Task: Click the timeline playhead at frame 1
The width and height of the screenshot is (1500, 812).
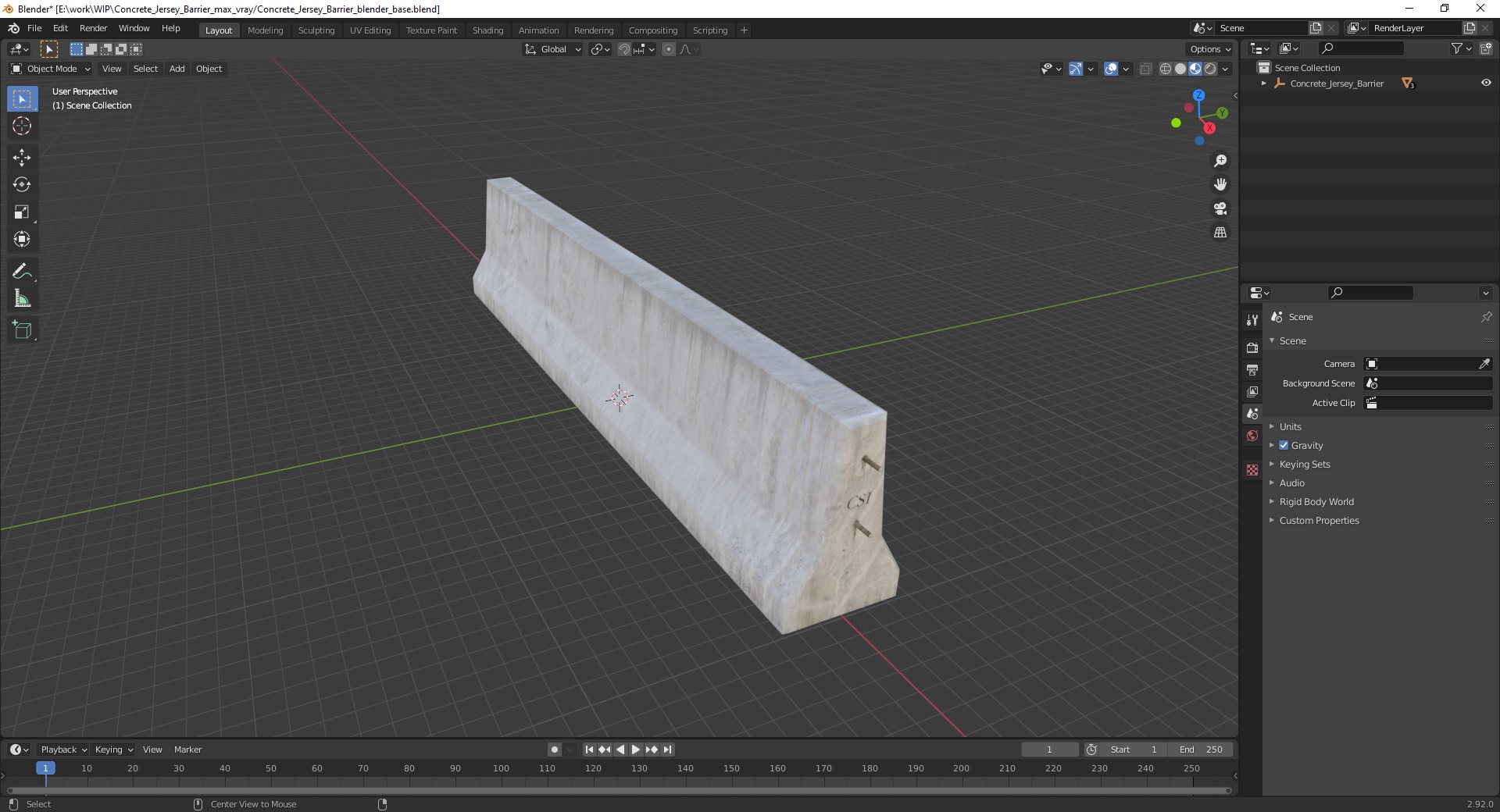Action: tap(45, 768)
